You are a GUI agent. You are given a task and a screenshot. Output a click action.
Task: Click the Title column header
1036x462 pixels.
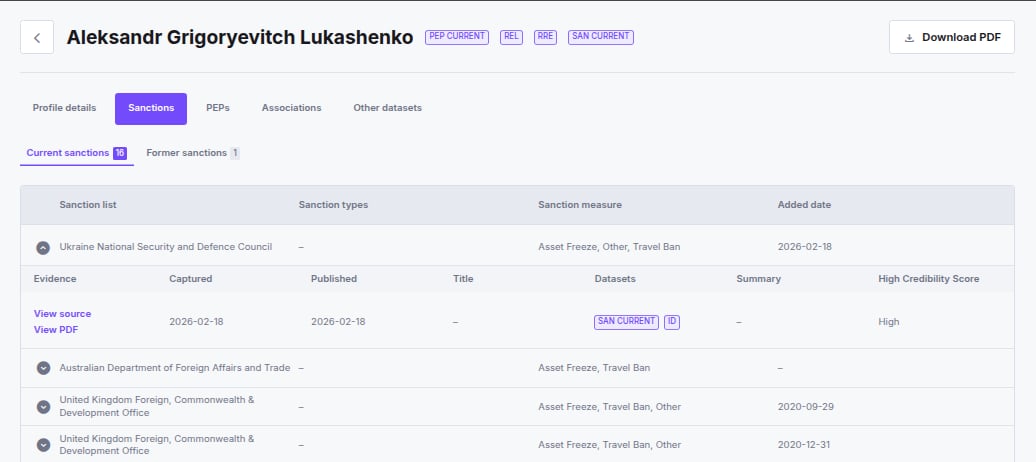pos(463,279)
